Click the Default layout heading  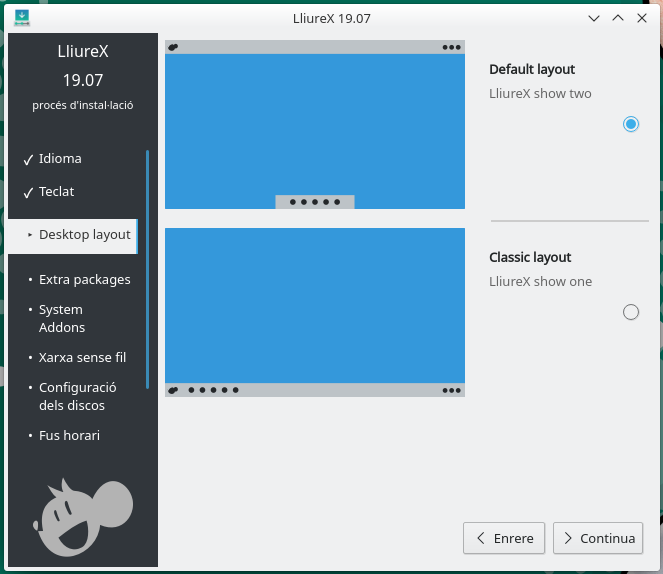pyautogui.click(x=532, y=69)
